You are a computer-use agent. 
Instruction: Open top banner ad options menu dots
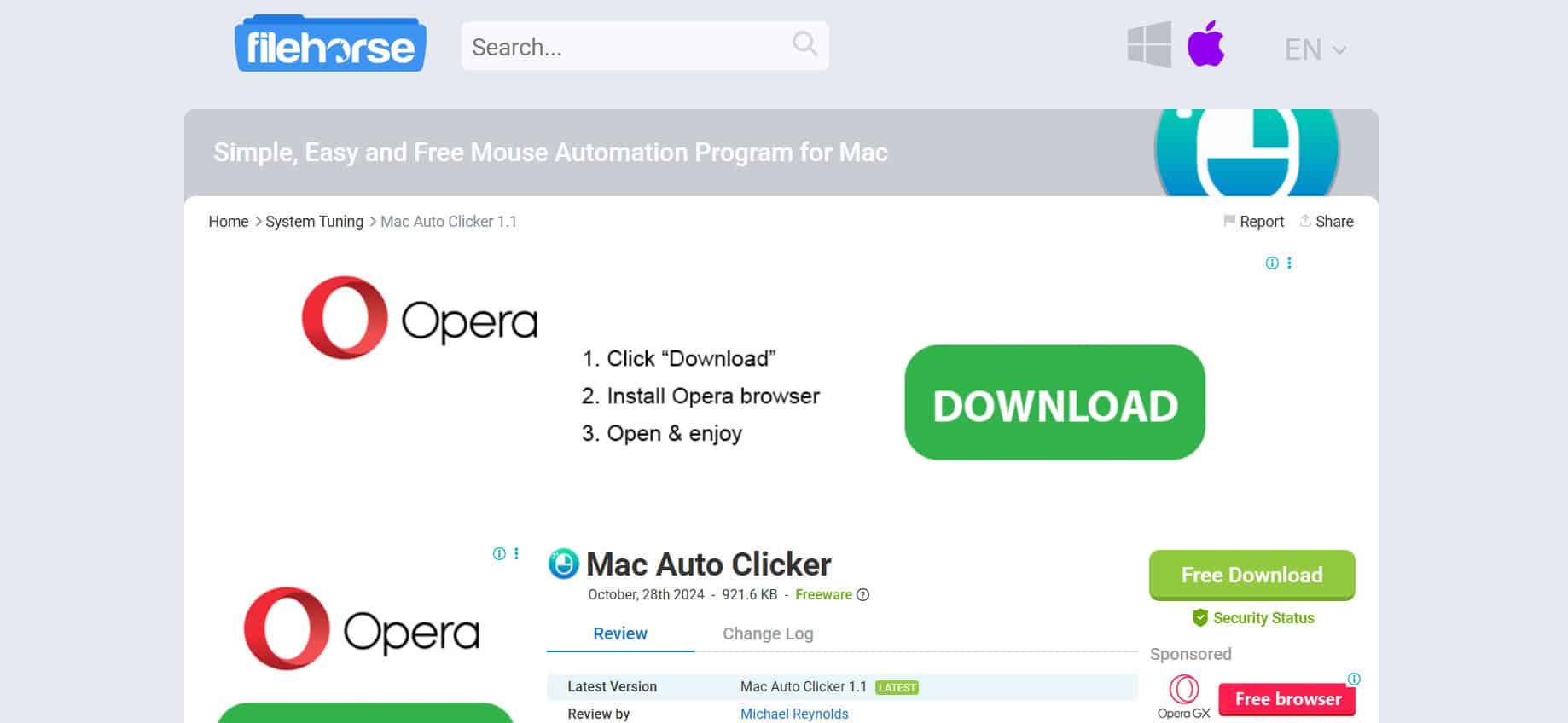click(x=1289, y=263)
